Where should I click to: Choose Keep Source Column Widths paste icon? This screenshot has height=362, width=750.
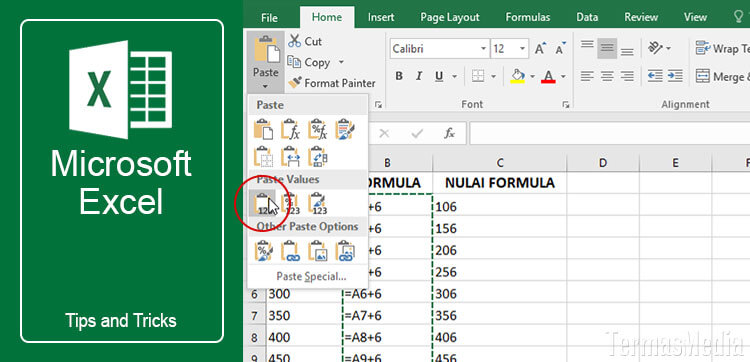click(290, 156)
